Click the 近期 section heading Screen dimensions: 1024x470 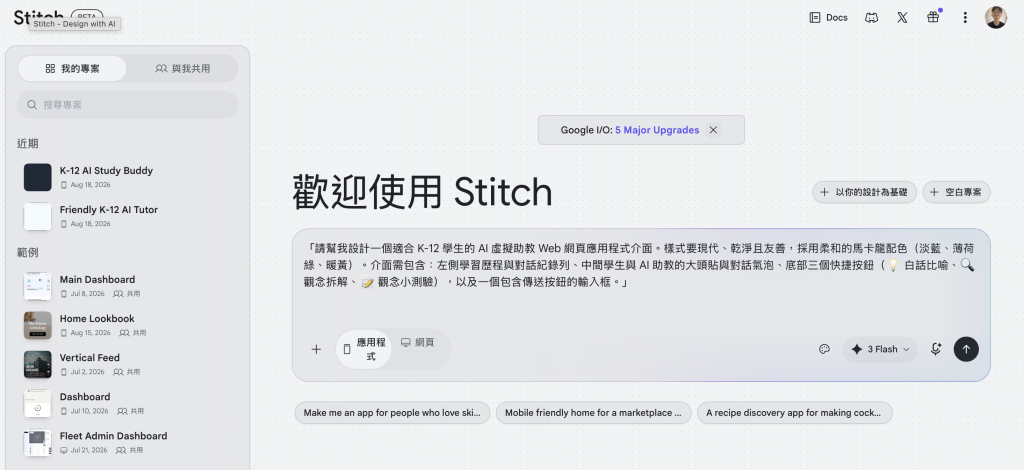point(27,144)
